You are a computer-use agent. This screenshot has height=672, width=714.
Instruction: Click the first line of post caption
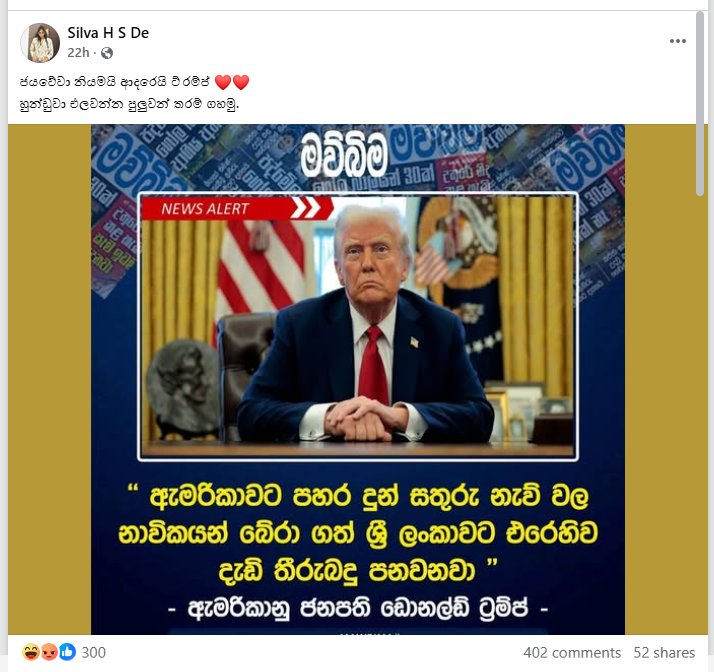pos(135,82)
